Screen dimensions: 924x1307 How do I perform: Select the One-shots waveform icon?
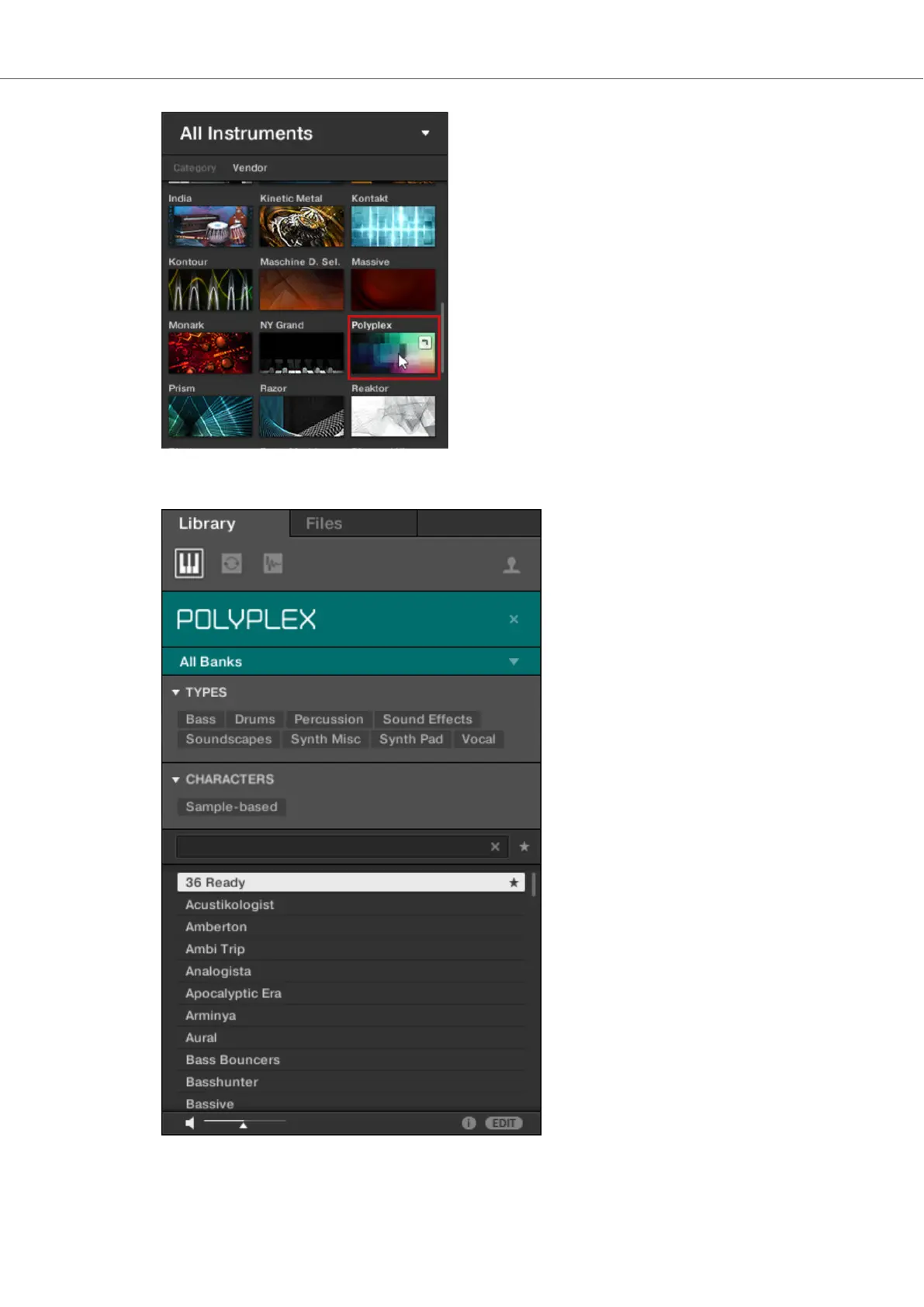click(x=272, y=563)
